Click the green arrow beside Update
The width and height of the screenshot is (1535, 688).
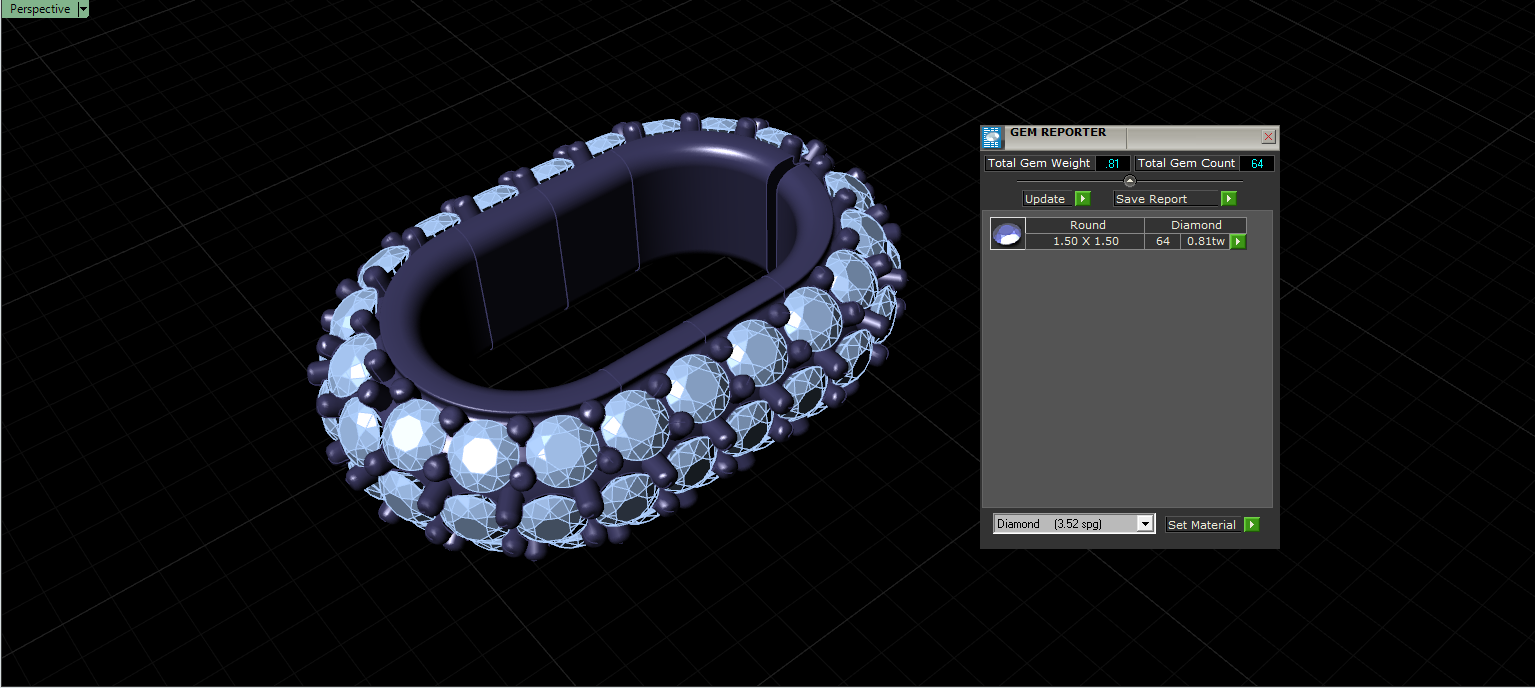(1083, 199)
